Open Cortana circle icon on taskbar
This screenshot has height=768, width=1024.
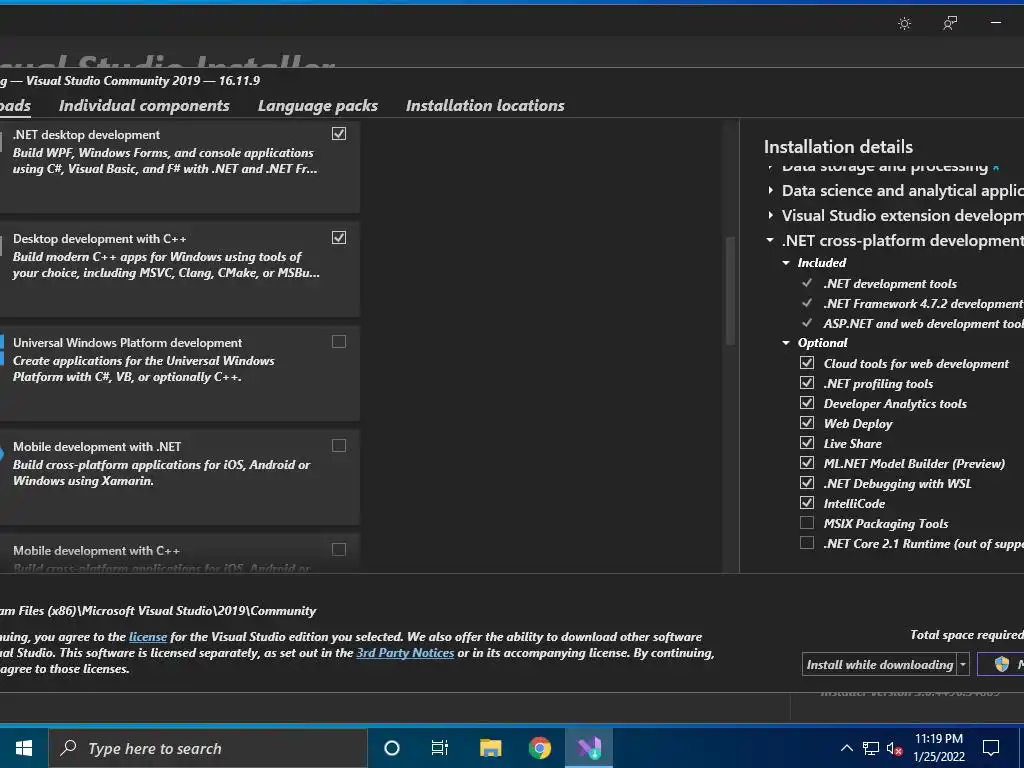coord(391,748)
